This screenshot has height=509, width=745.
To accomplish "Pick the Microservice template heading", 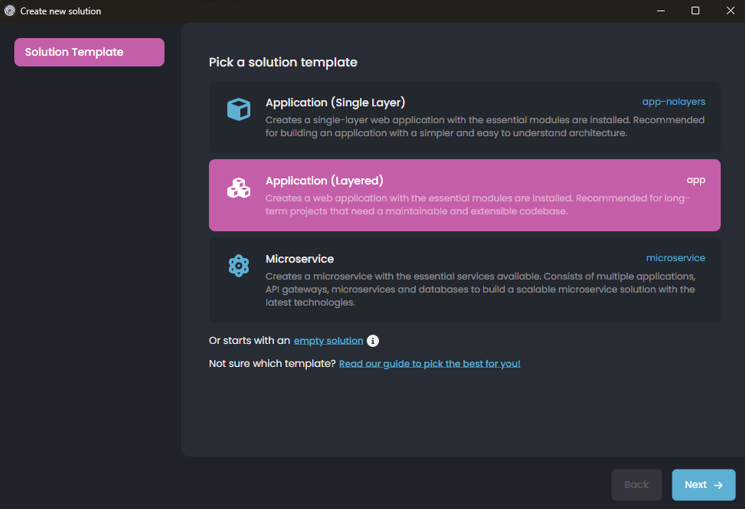I will (299, 259).
